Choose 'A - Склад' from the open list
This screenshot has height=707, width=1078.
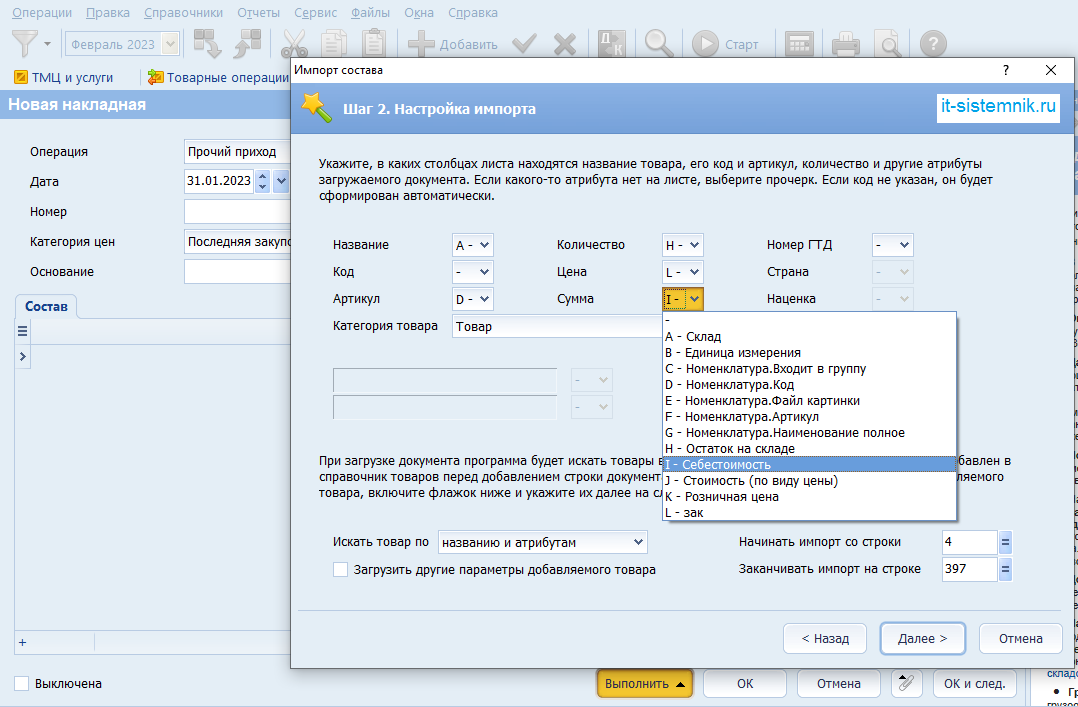tap(809, 336)
